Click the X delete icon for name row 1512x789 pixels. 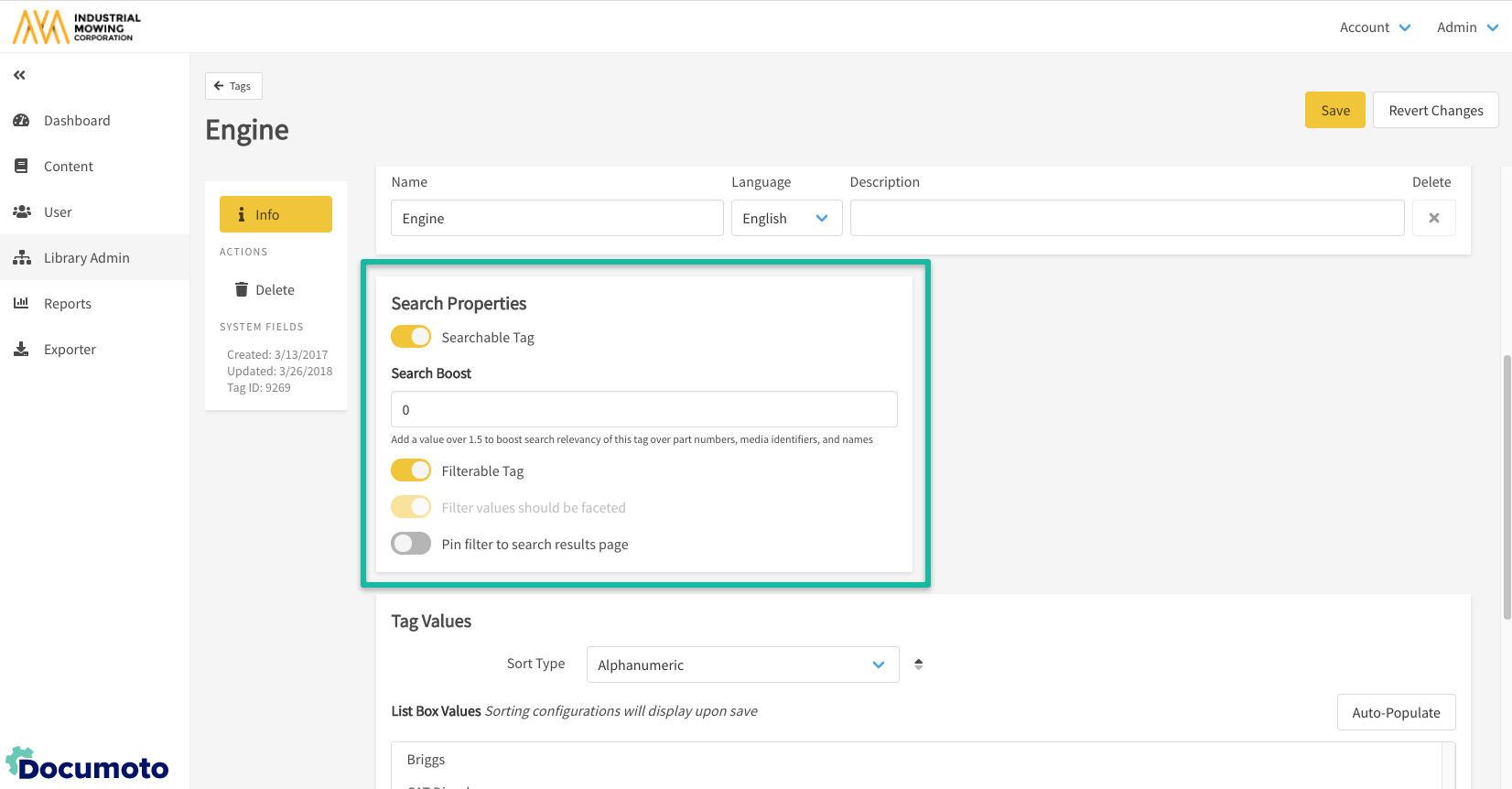(1433, 218)
